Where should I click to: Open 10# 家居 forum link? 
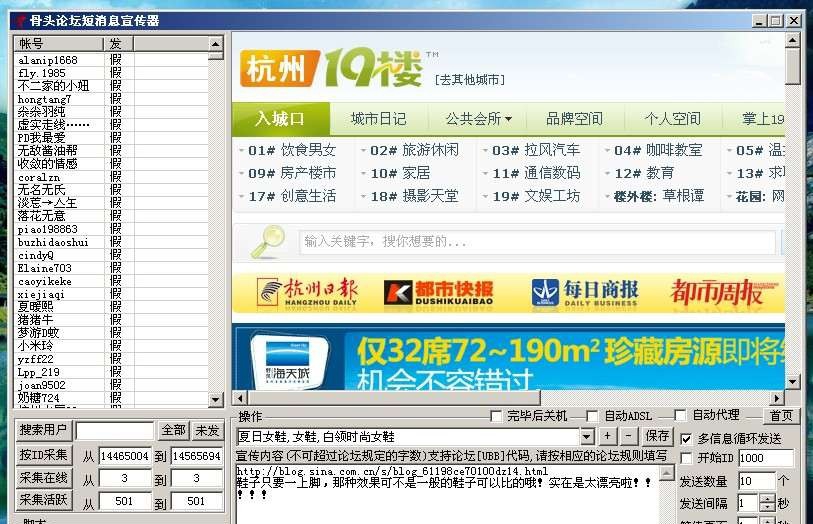400,173
